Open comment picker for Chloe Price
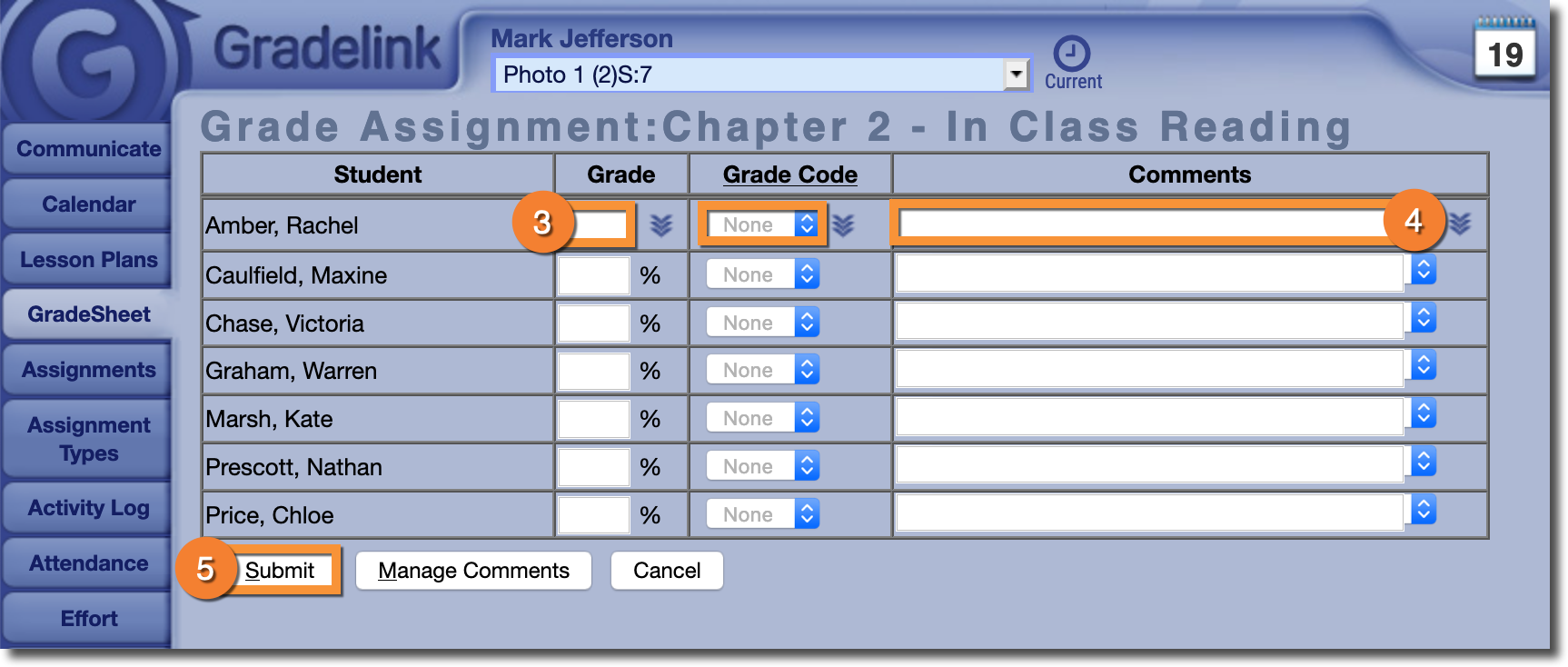The height and width of the screenshot is (667, 1568). [1424, 510]
